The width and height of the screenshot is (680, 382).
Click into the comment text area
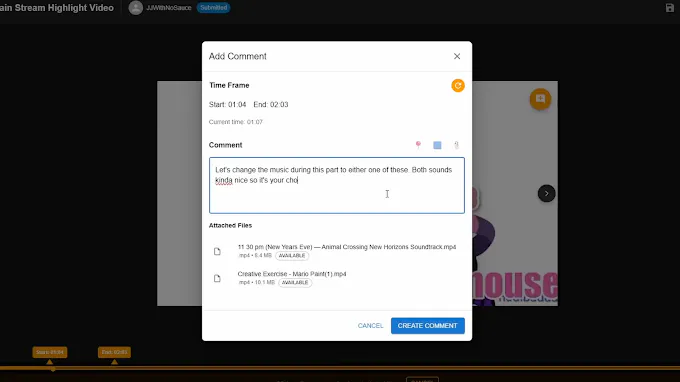point(337,185)
